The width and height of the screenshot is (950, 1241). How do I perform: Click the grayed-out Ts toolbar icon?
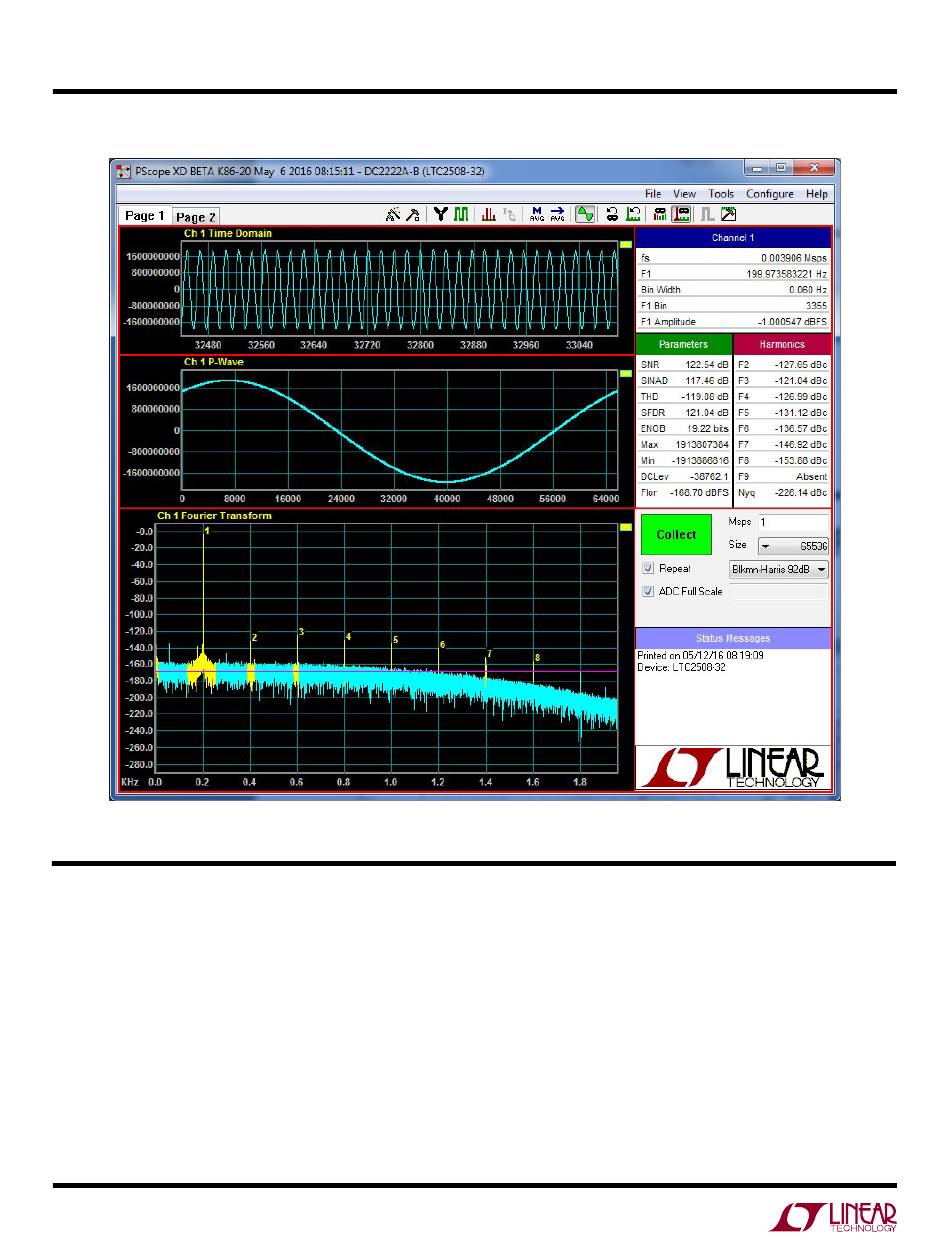pos(510,214)
